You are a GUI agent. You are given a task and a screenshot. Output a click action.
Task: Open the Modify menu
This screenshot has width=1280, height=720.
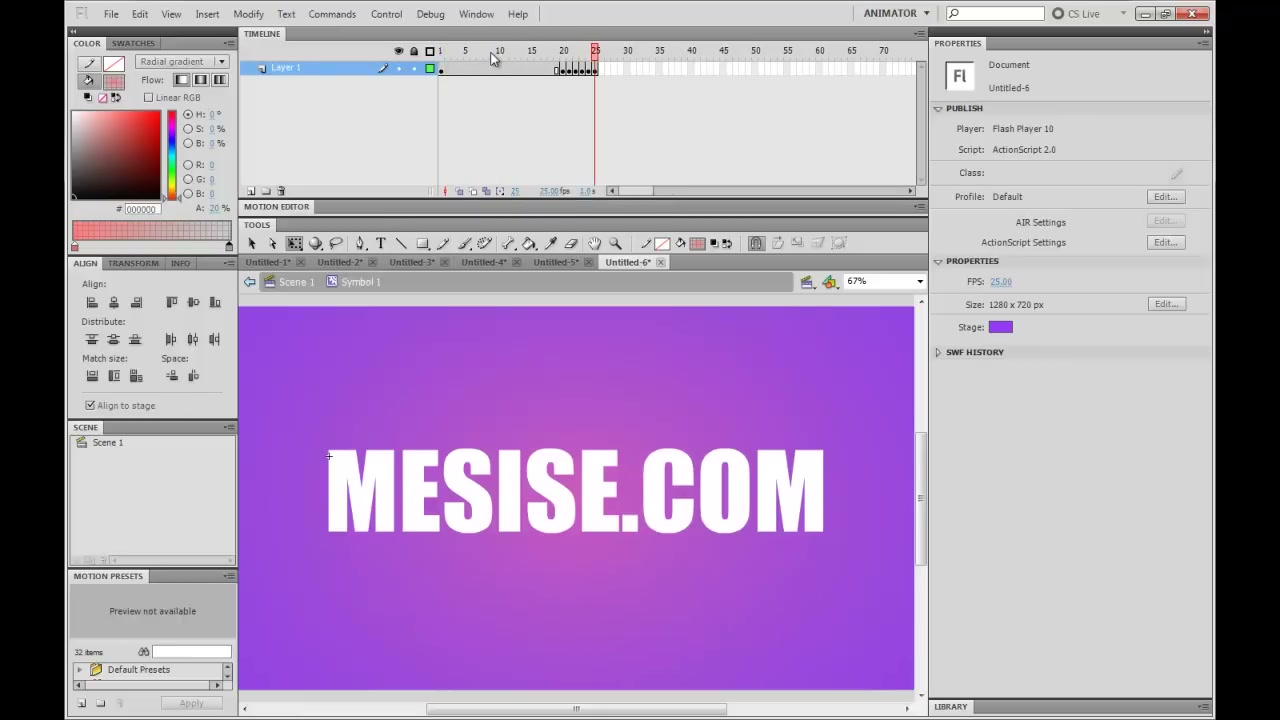(248, 14)
